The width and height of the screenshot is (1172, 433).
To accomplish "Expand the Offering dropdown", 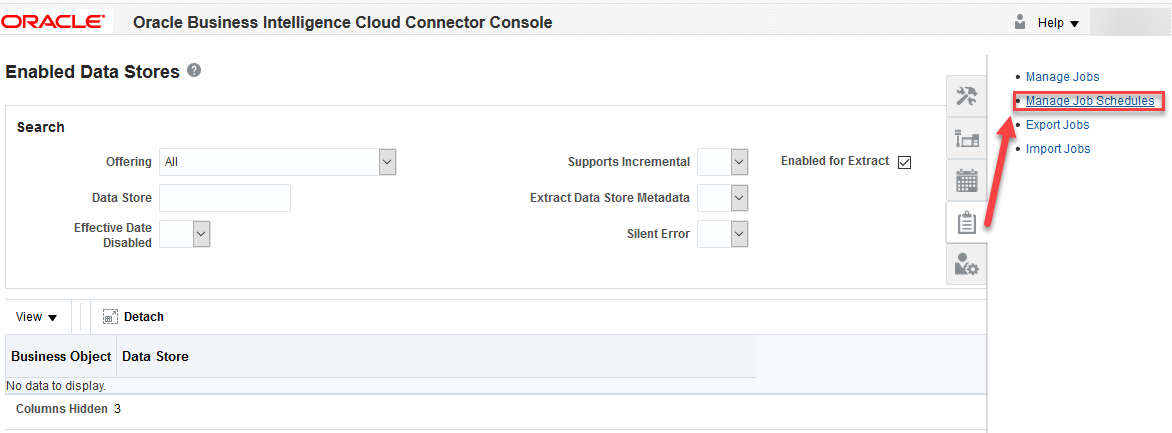I will (387, 162).
